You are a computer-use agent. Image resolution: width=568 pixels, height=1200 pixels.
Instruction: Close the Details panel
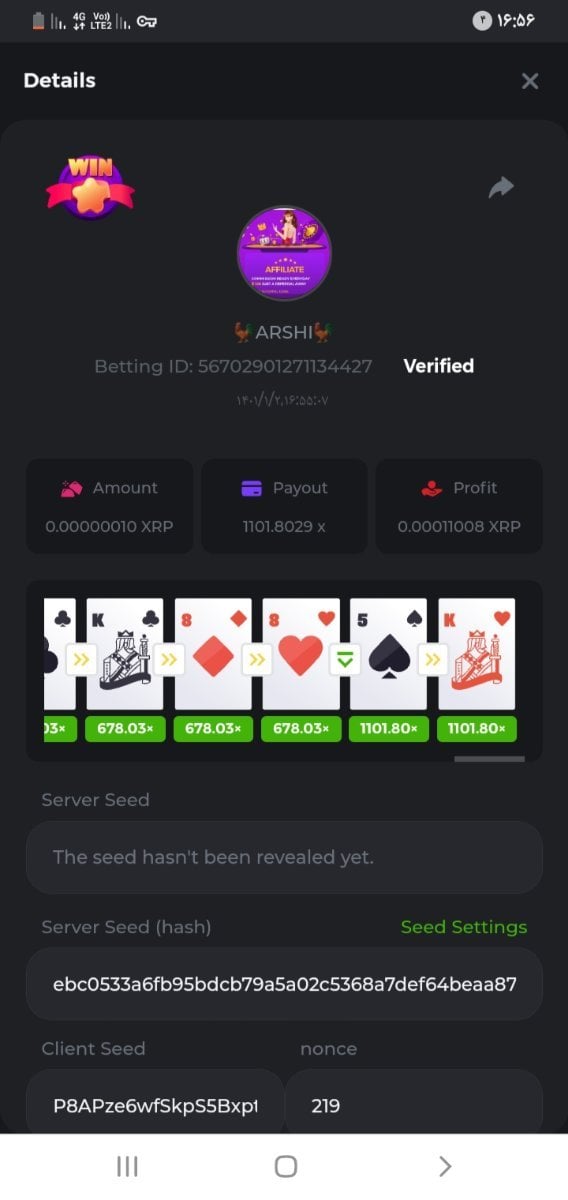530,81
